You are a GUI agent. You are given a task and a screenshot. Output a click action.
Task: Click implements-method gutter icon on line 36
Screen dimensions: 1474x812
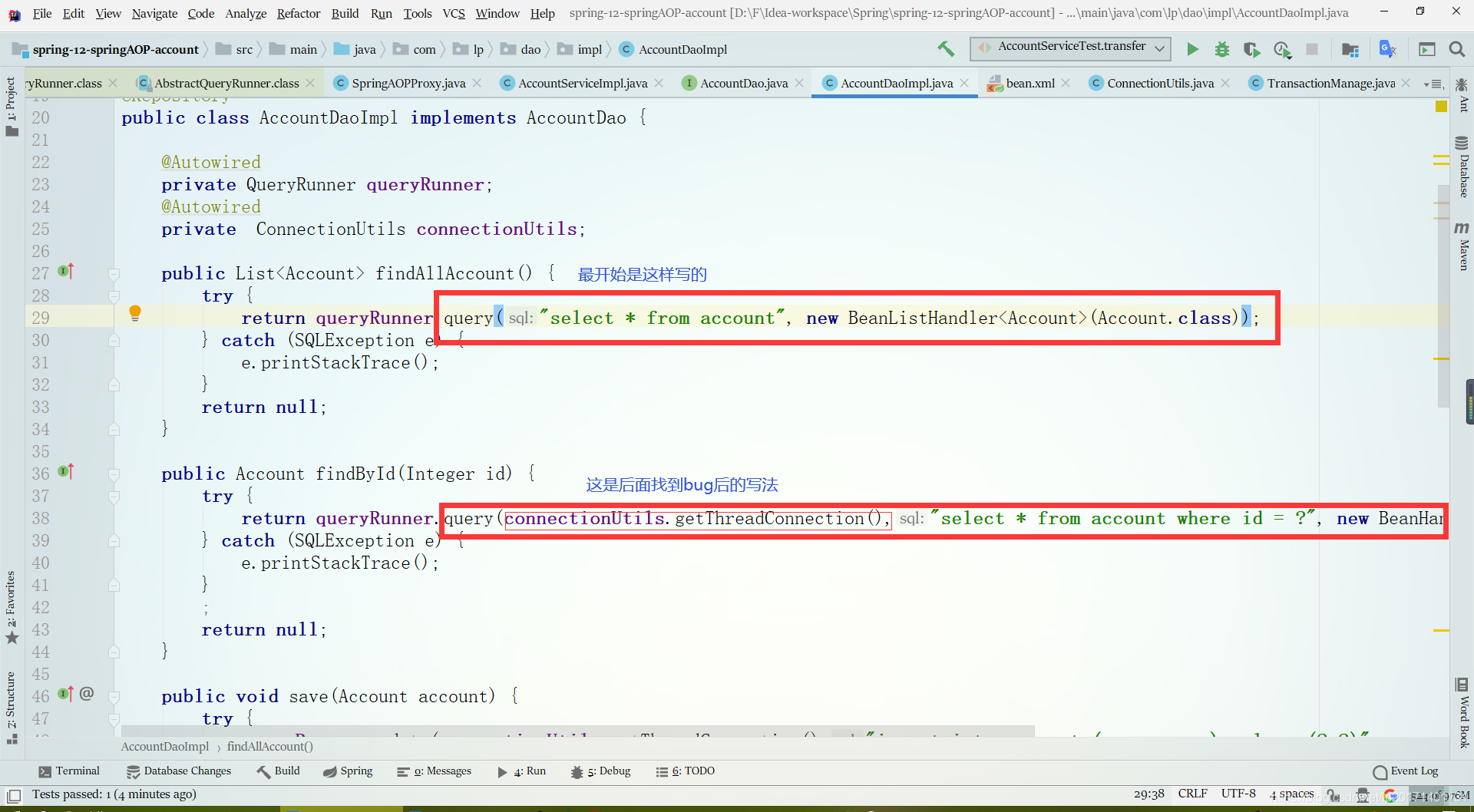coord(66,471)
